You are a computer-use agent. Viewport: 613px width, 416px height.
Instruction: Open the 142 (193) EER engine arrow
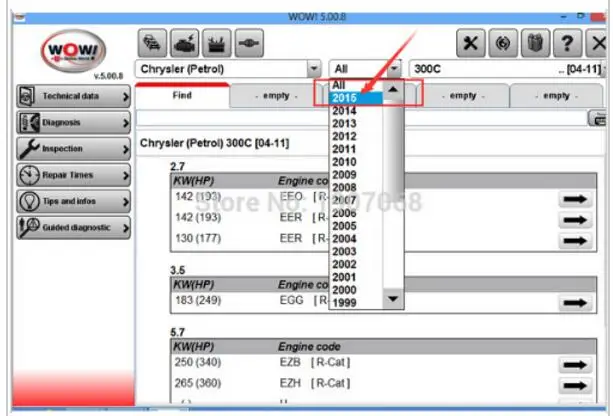(575, 220)
